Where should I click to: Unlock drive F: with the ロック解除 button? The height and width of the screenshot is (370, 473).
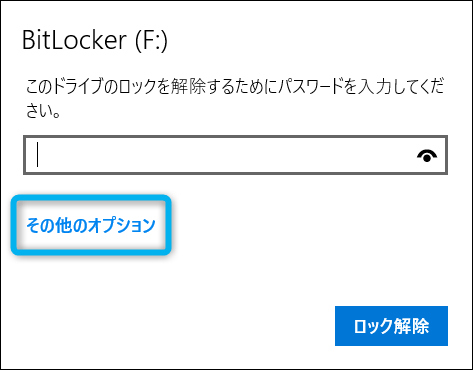point(391,326)
